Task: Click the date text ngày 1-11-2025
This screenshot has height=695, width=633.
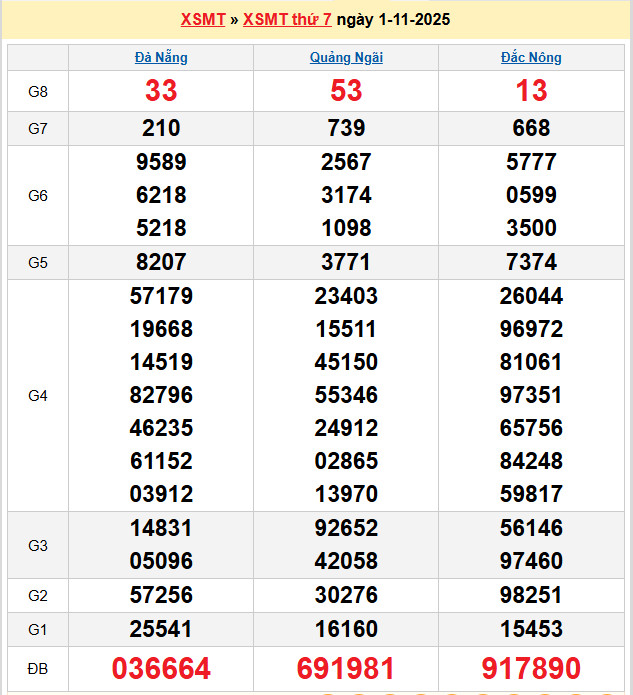Action: (x=393, y=20)
